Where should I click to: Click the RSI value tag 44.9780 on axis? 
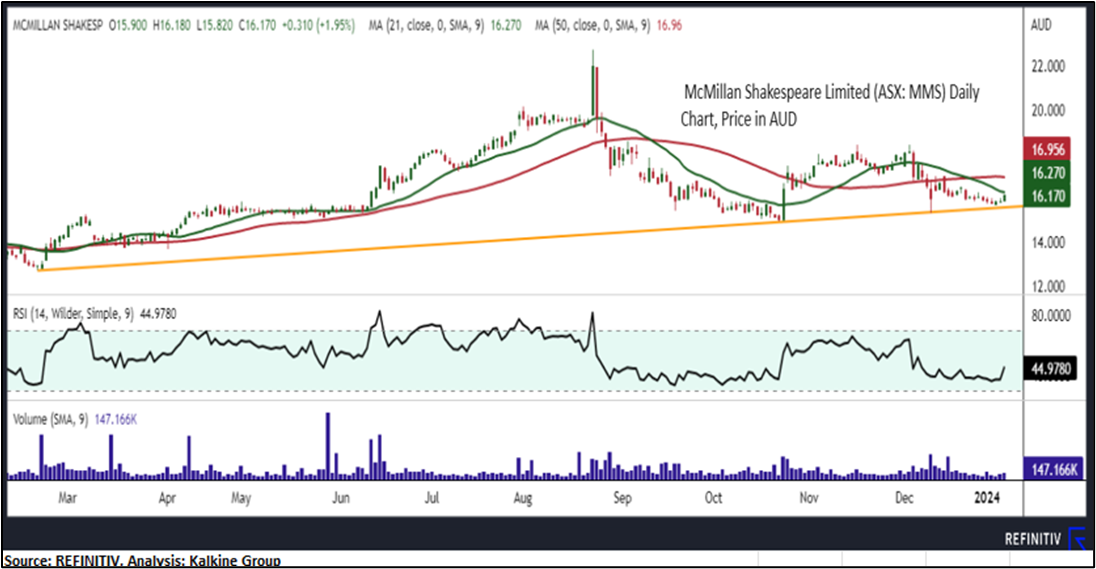(x=1050, y=369)
